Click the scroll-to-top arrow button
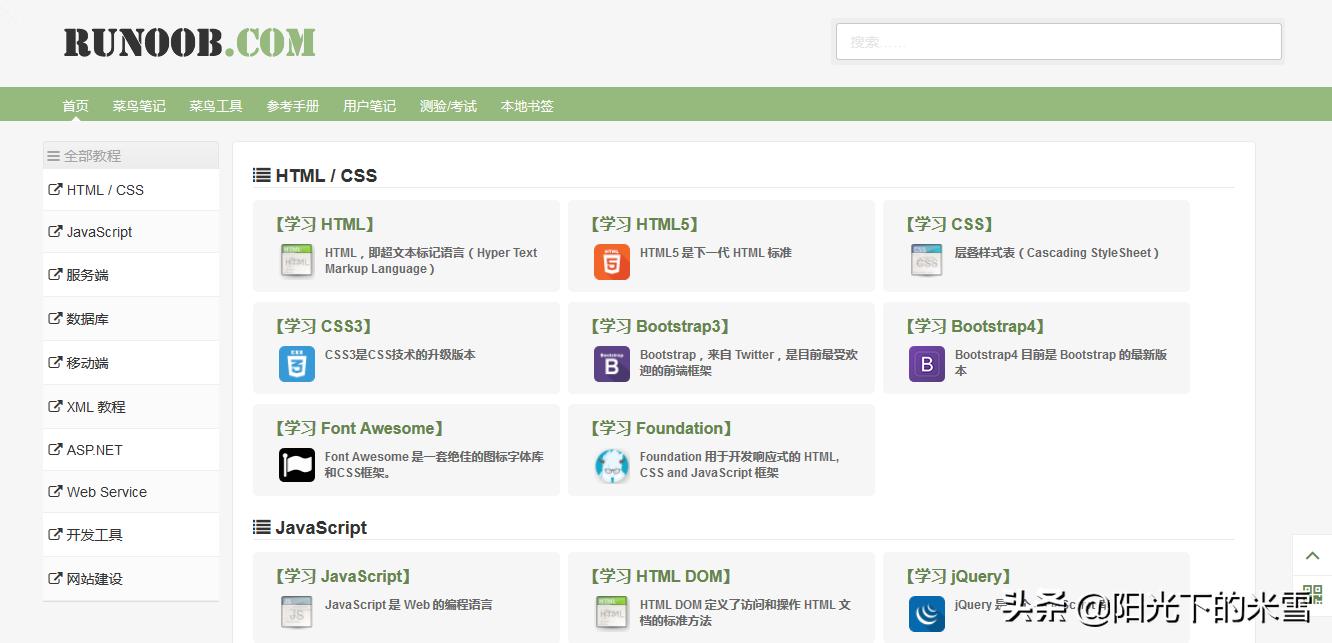1332x643 pixels. tap(1312, 555)
